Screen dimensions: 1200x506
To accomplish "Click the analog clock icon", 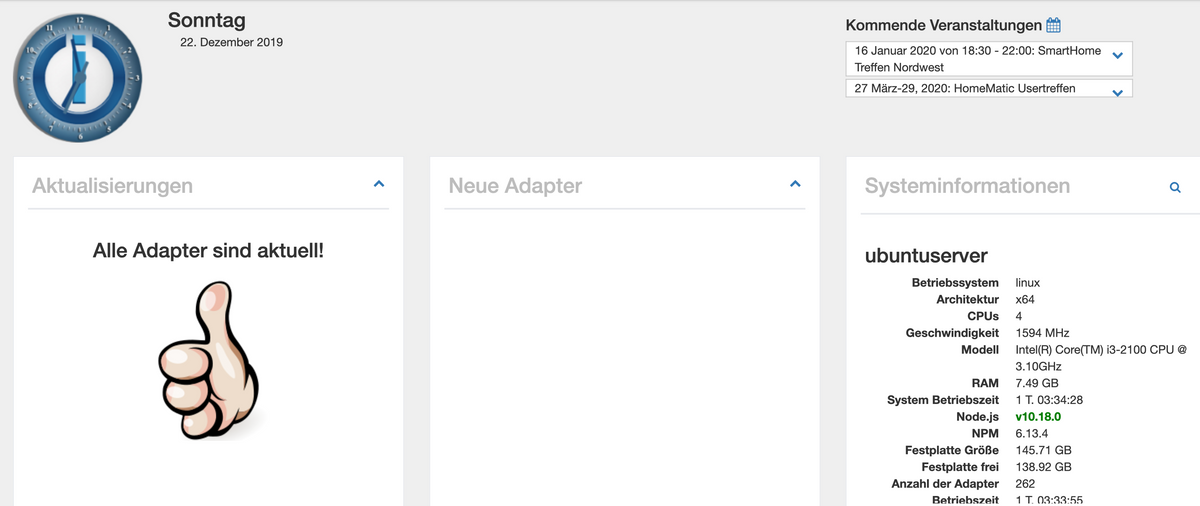I will coord(77,78).
